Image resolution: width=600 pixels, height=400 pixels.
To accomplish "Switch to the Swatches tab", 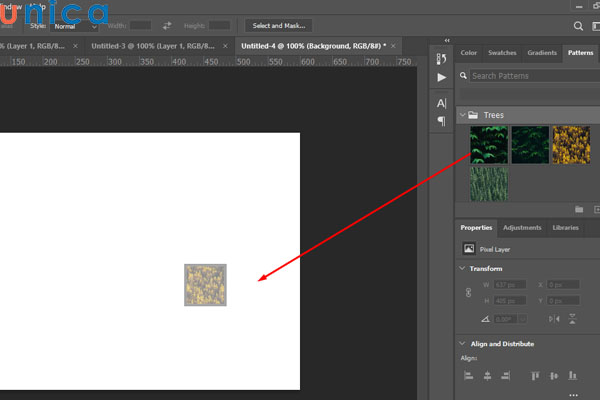I will pos(502,52).
